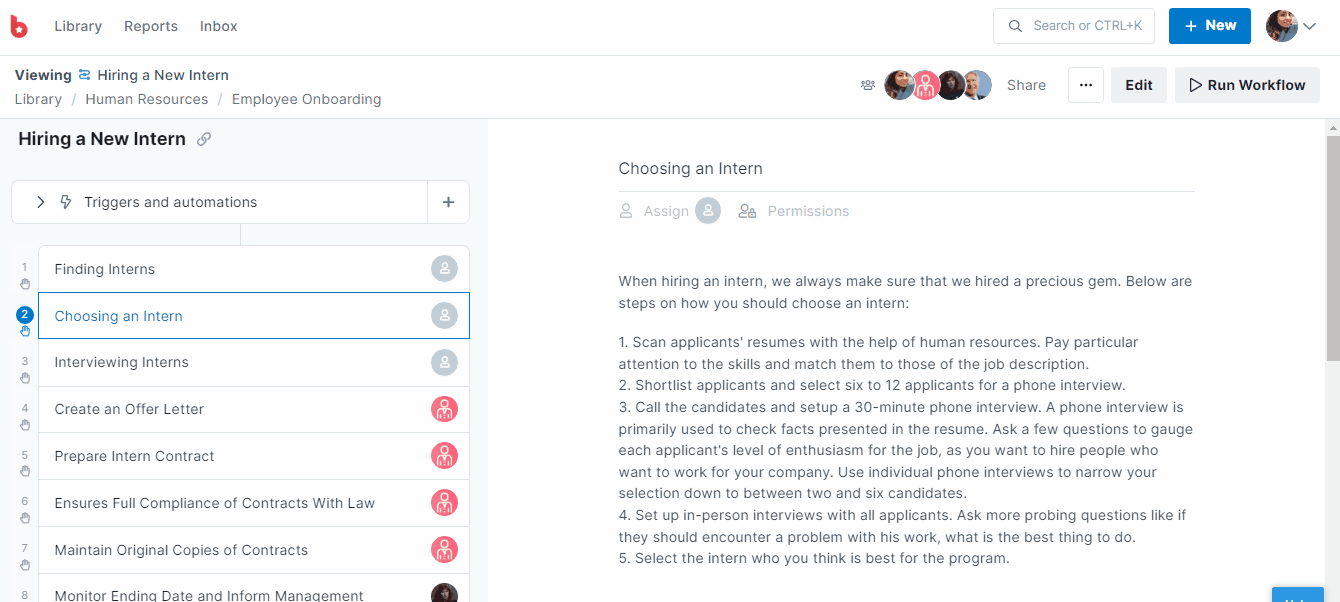Screen dimensions: 1340x602
Task: Click the pink assignee icon on Create an Offer Letter
Action: pyautogui.click(x=444, y=409)
